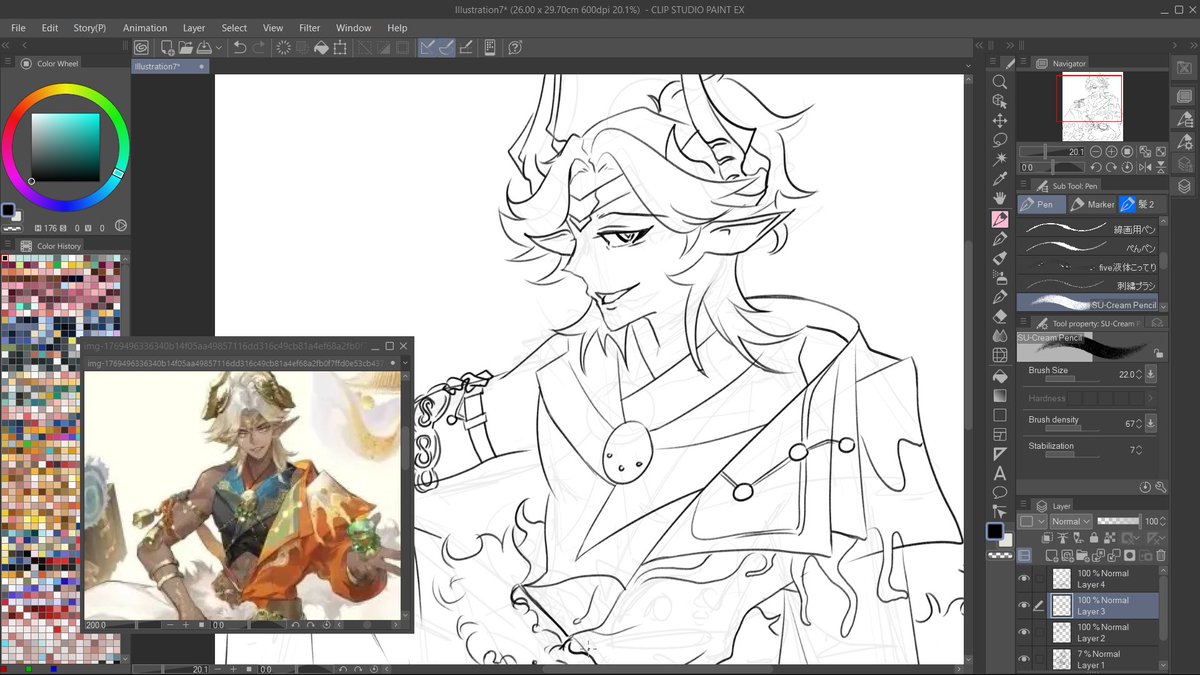This screenshot has height=675, width=1200.
Task: Select the Pen sub tool group
Action: (x=1041, y=204)
